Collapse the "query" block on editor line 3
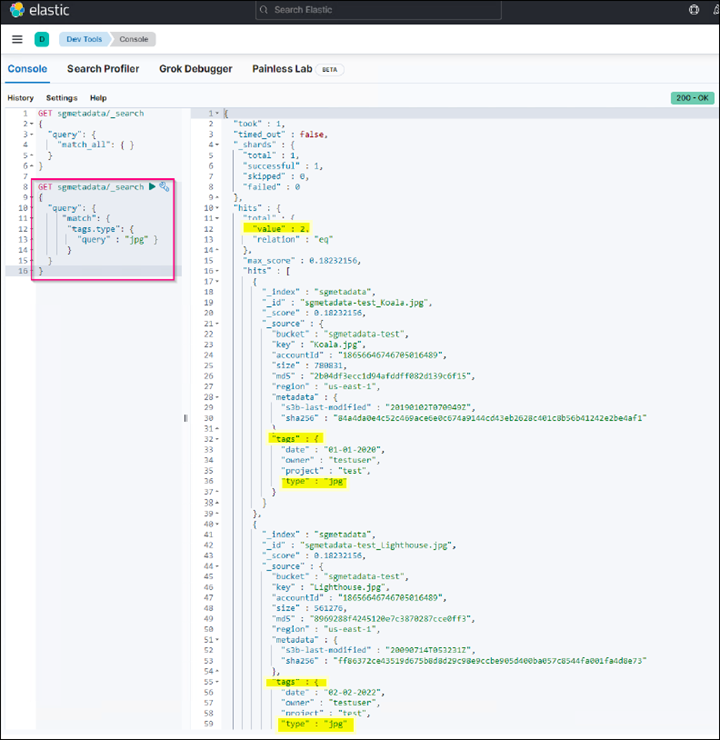The height and width of the screenshot is (740, 720). click(x=29, y=135)
